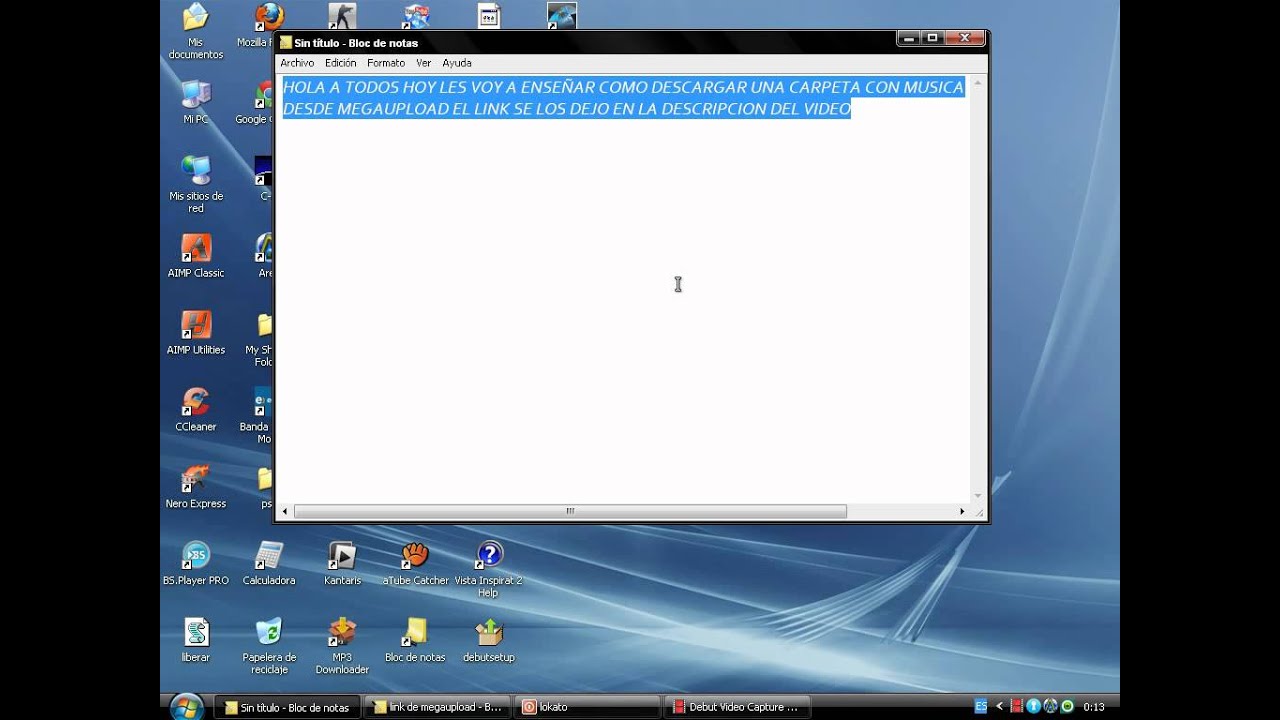Maximize the Bloc de notas window
This screenshot has height=720, width=1280.
pyautogui.click(x=933, y=38)
